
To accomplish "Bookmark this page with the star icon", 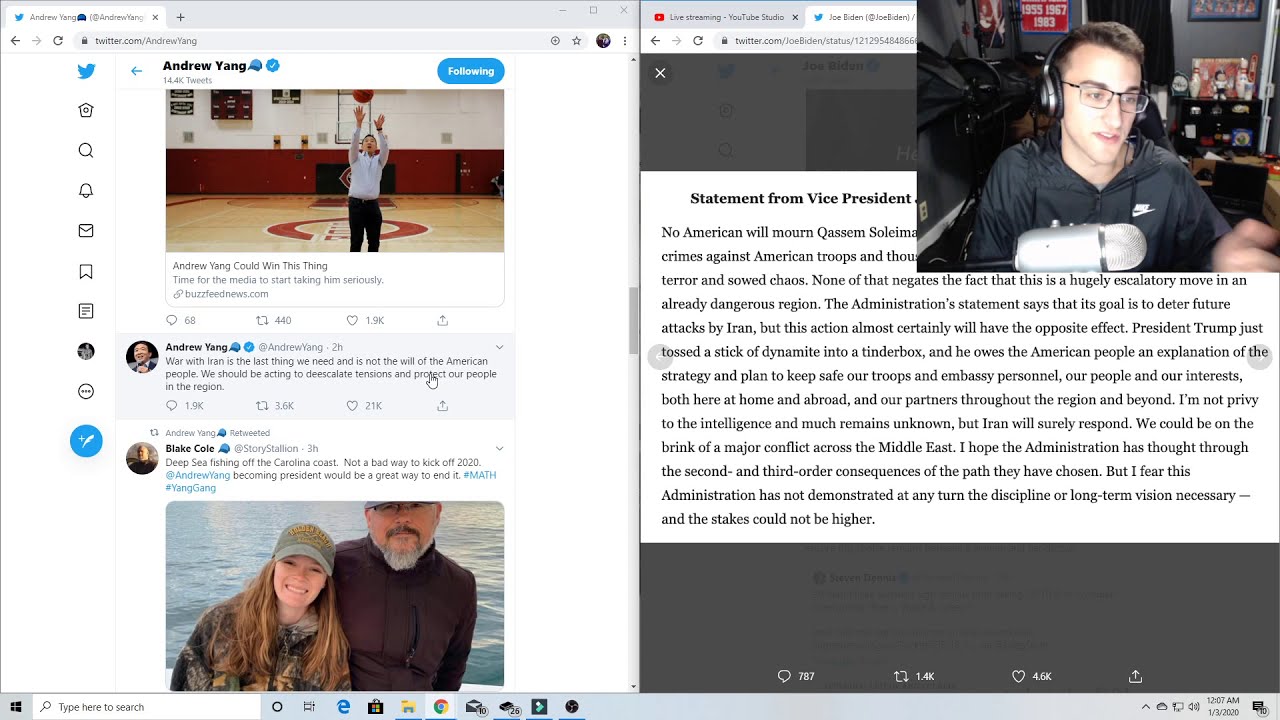I will (x=577, y=41).
